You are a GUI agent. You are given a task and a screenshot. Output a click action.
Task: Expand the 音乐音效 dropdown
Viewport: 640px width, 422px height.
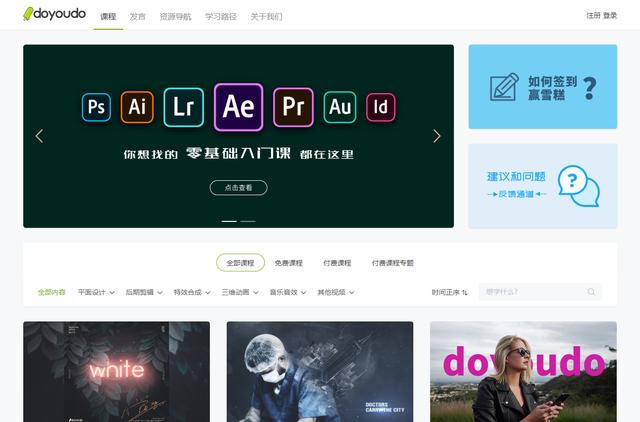[x=288, y=292]
